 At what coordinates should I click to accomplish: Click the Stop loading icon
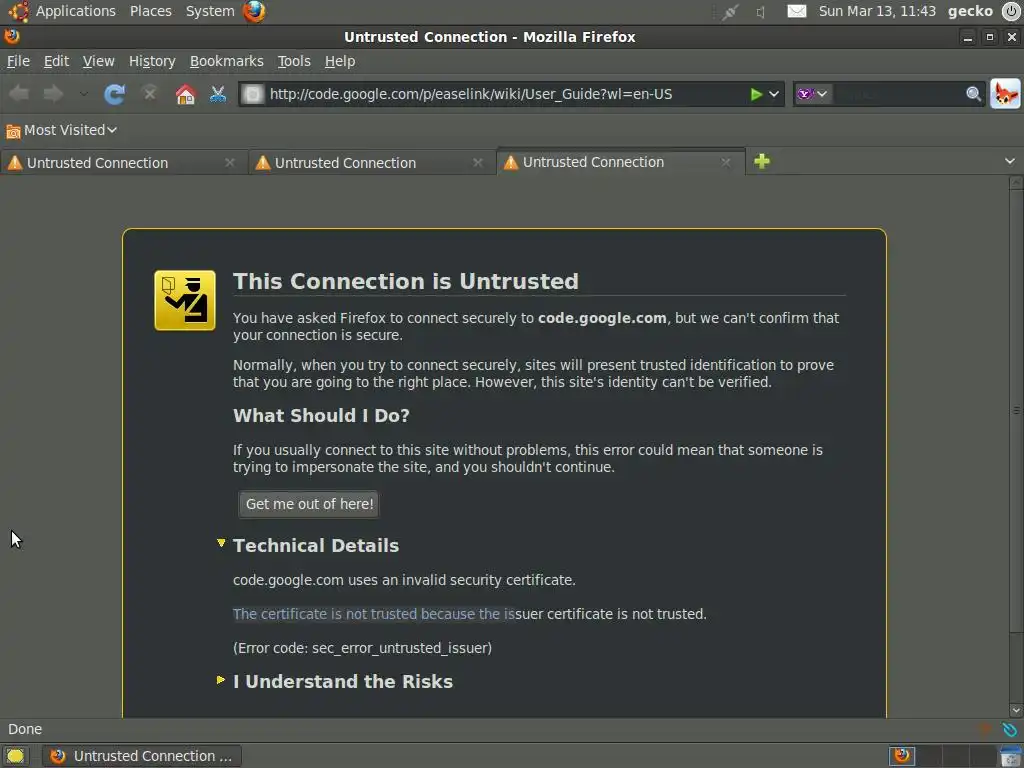click(x=150, y=93)
